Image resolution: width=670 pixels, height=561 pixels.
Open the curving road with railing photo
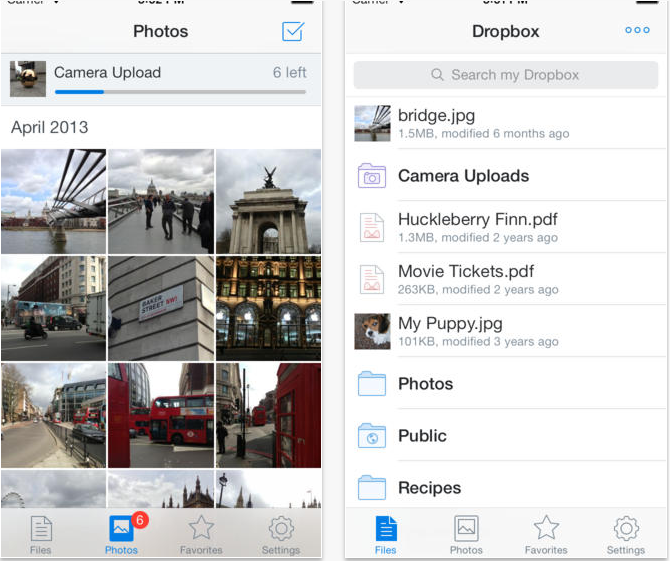pos(53,415)
